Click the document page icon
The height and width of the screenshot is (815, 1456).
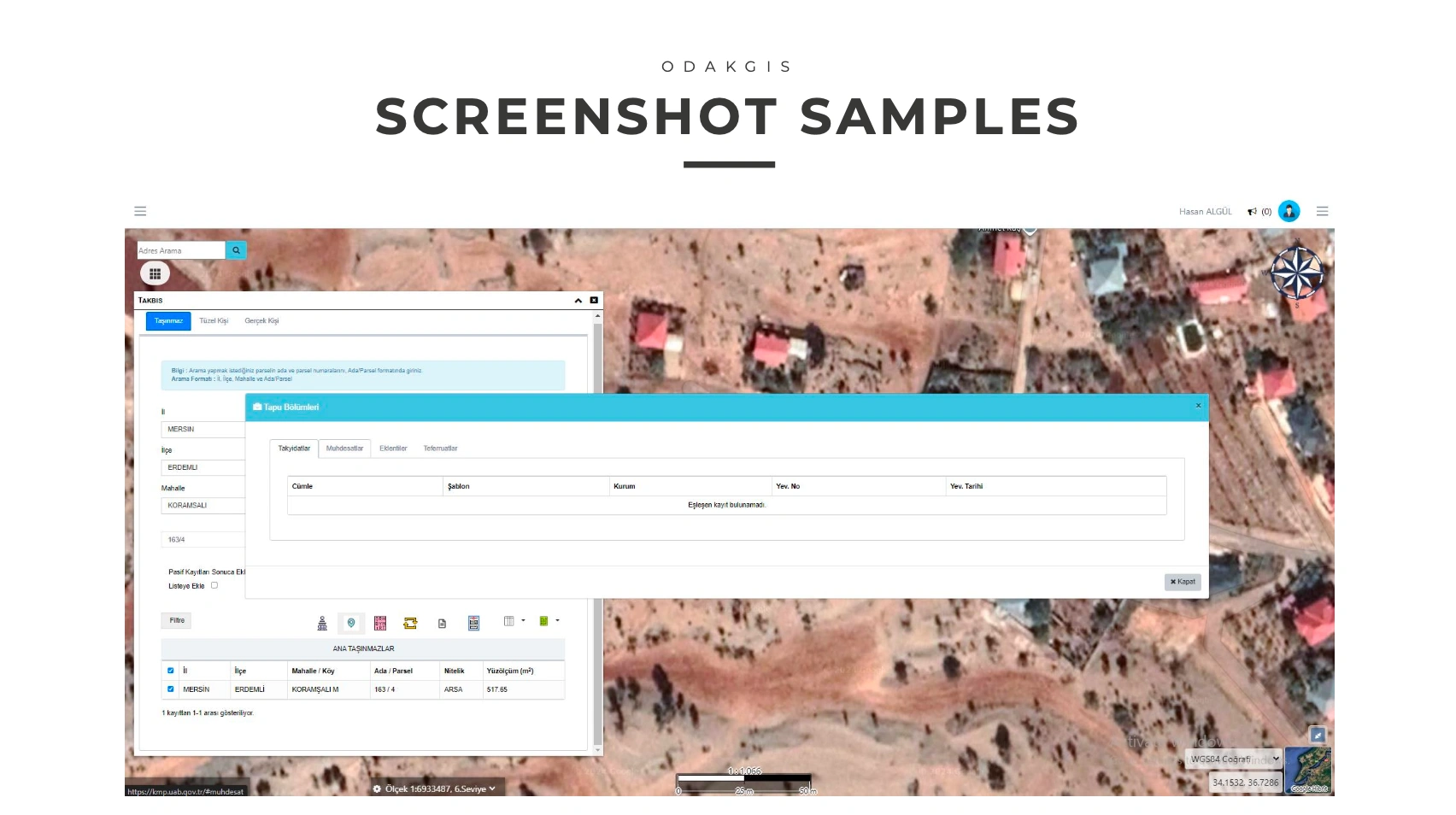coord(442,624)
